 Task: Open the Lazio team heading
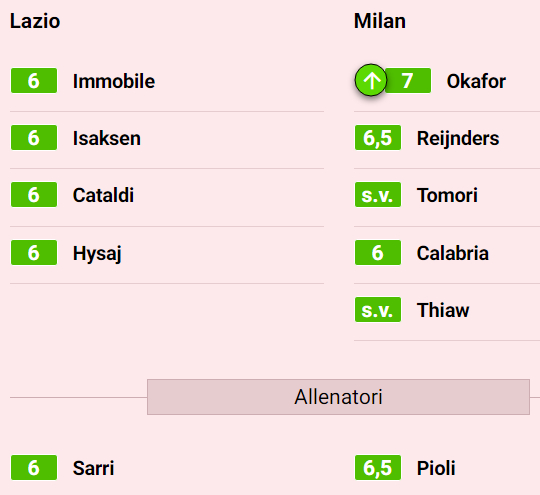pyautogui.click(x=35, y=21)
